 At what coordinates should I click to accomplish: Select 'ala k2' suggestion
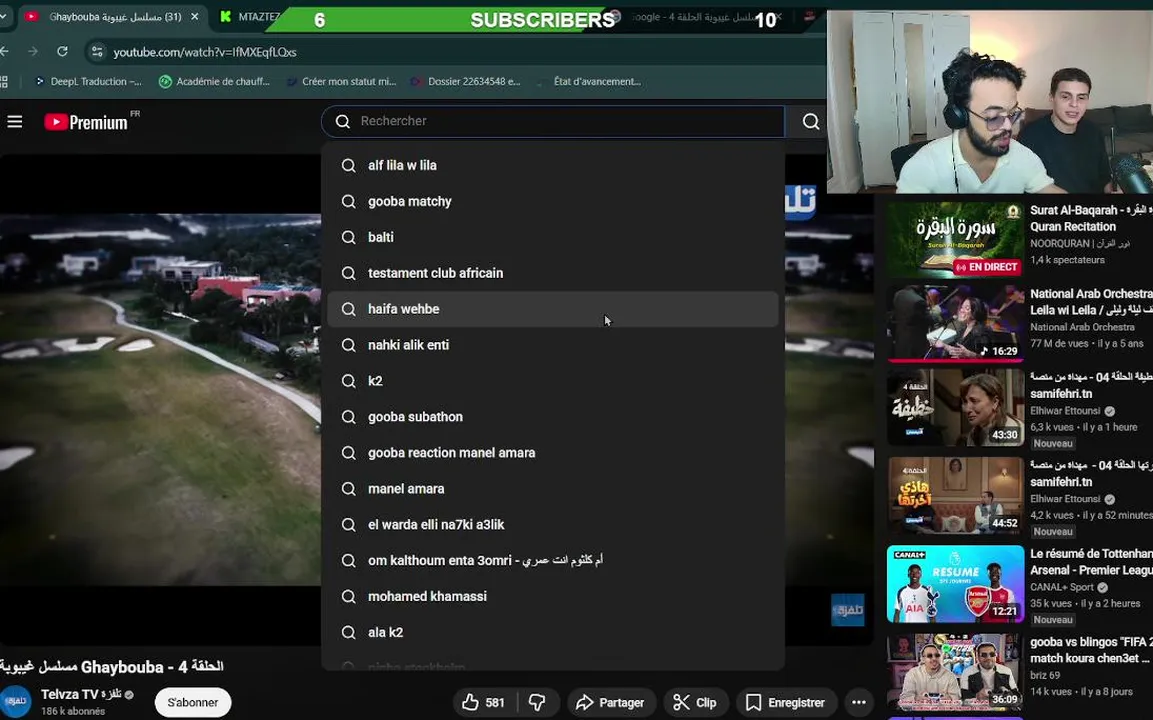pos(553,632)
